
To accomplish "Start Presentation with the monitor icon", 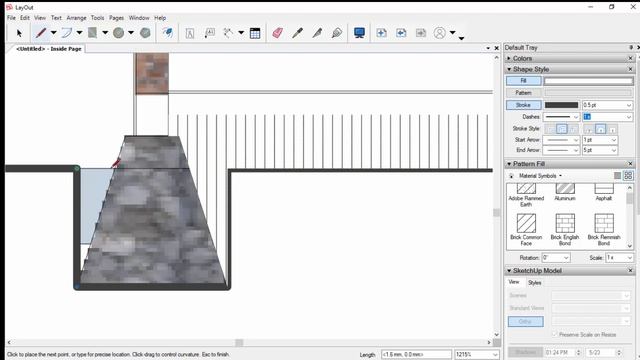I will (x=359, y=33).
